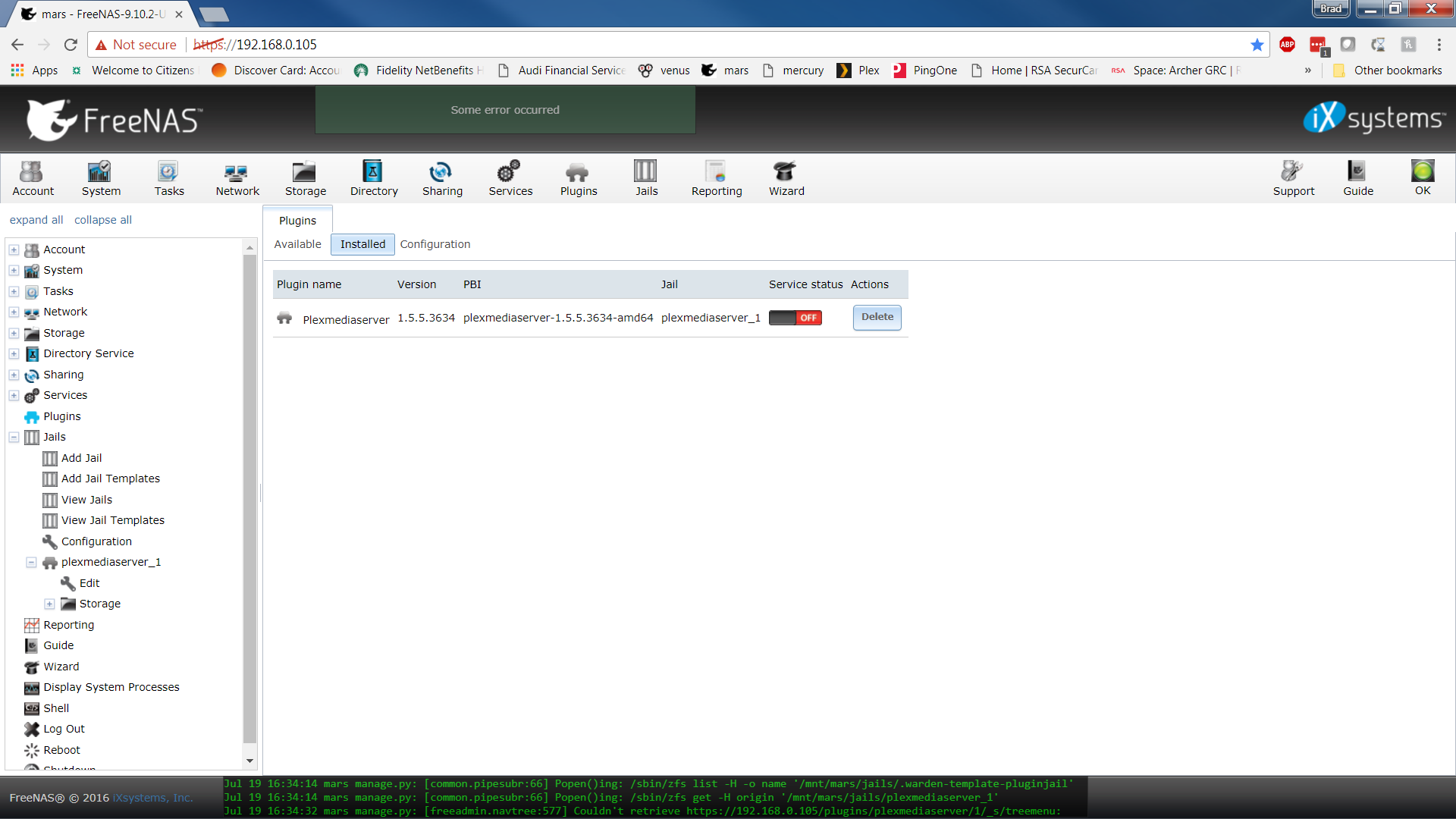Click the navigation tree scrollbar

(x=249, y=498)
